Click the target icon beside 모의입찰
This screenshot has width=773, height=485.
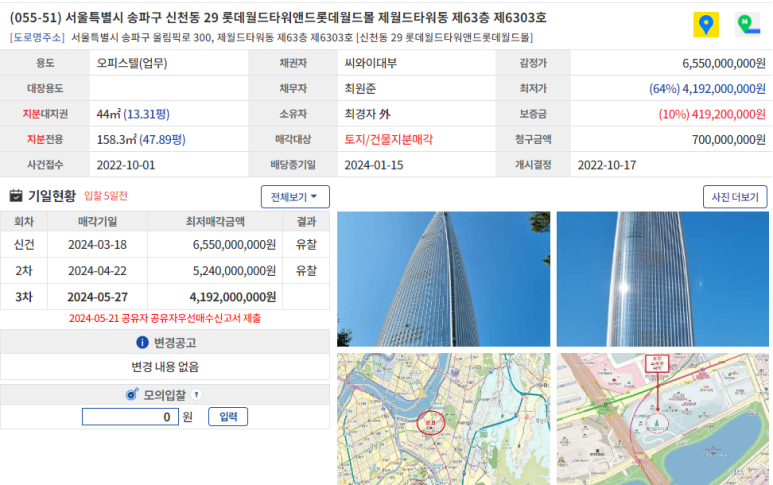coord(132,394)
